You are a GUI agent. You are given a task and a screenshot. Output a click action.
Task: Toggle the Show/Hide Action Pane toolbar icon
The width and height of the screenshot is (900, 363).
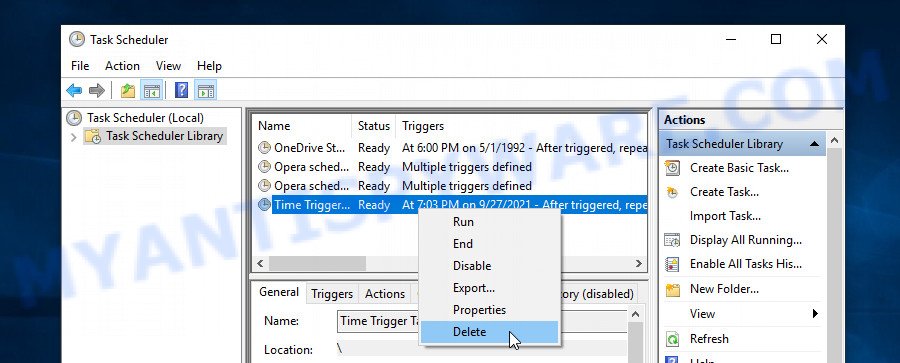(205, 91)
